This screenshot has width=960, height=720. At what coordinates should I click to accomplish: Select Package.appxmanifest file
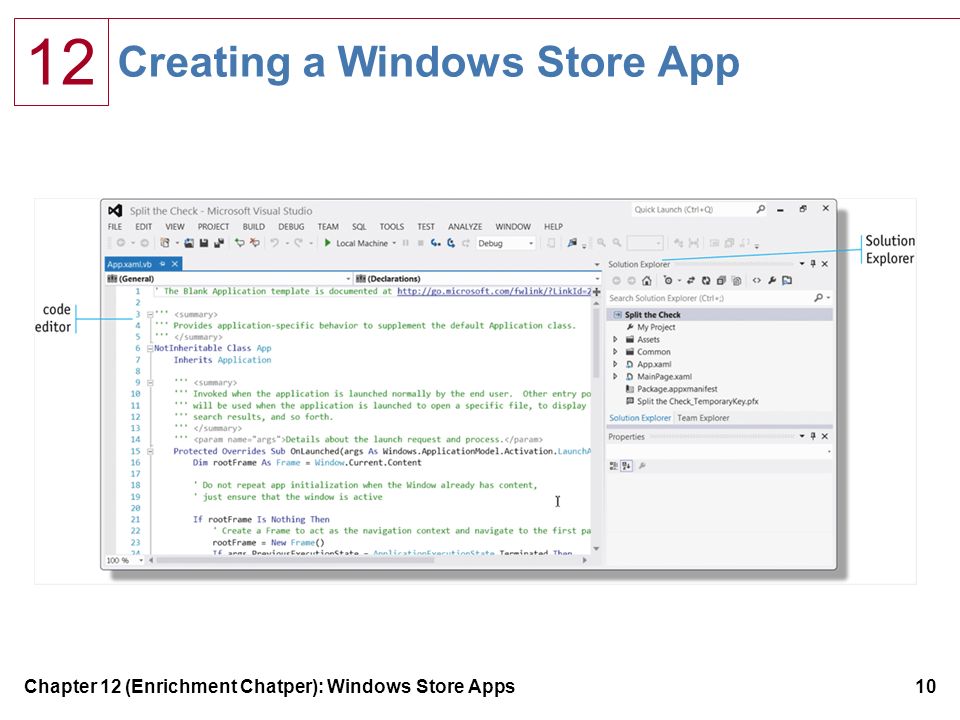click(x=671, y=389)
